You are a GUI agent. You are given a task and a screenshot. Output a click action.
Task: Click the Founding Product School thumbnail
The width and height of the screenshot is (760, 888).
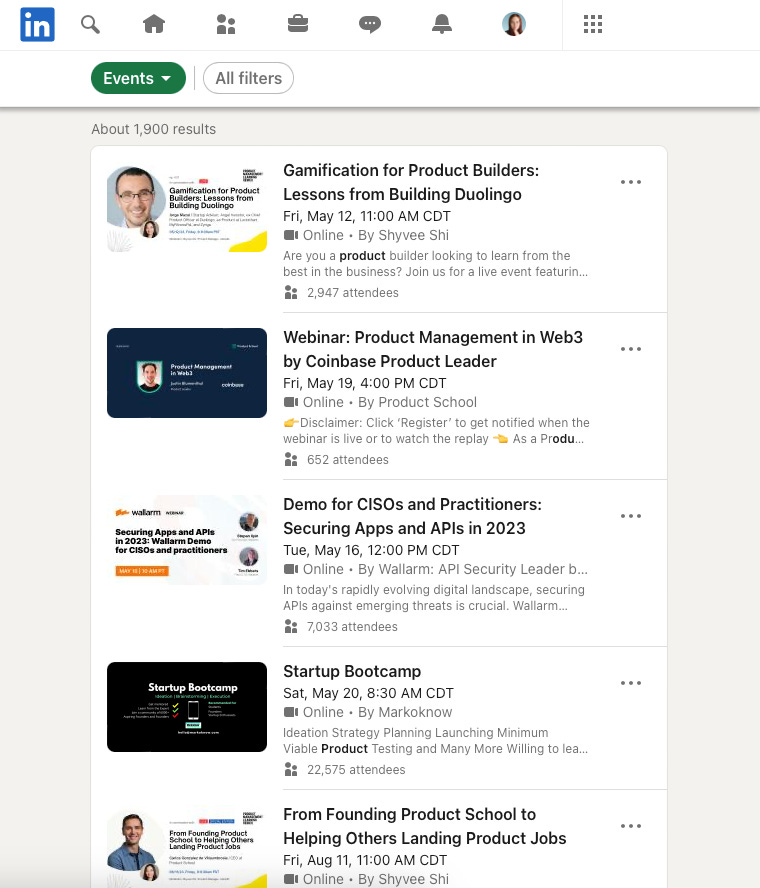pos(187,846)
